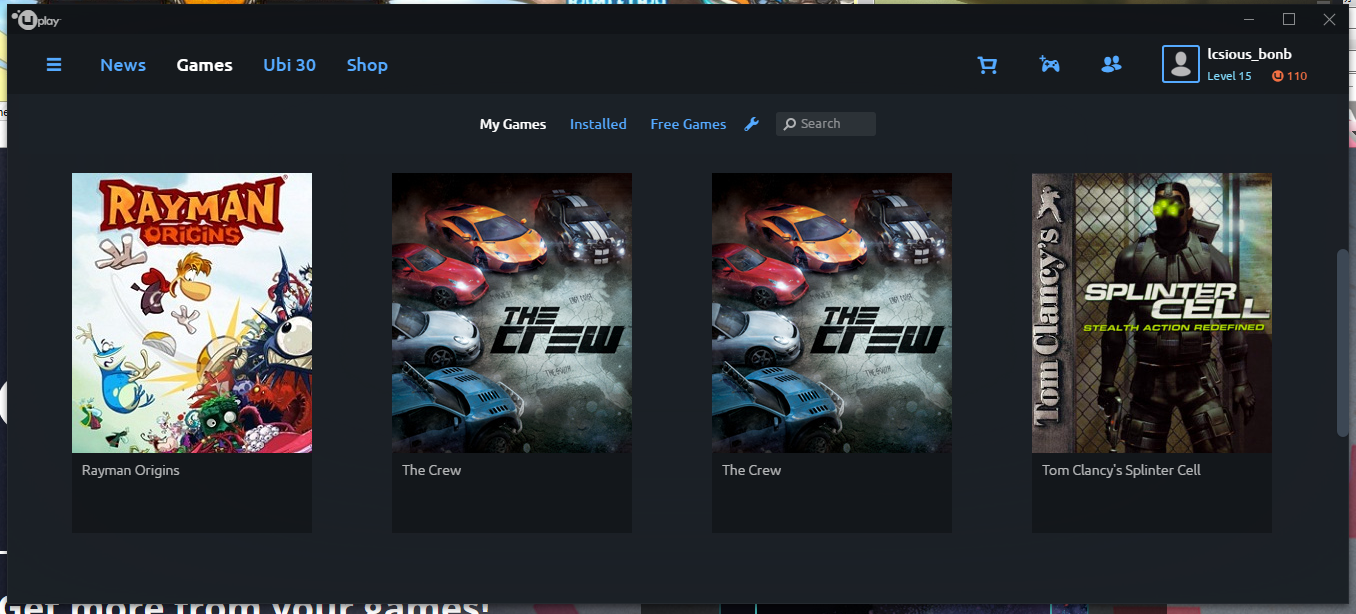View the Free Games section
Viewport: 1356px width, 614px height.
[x=688, y=124]
